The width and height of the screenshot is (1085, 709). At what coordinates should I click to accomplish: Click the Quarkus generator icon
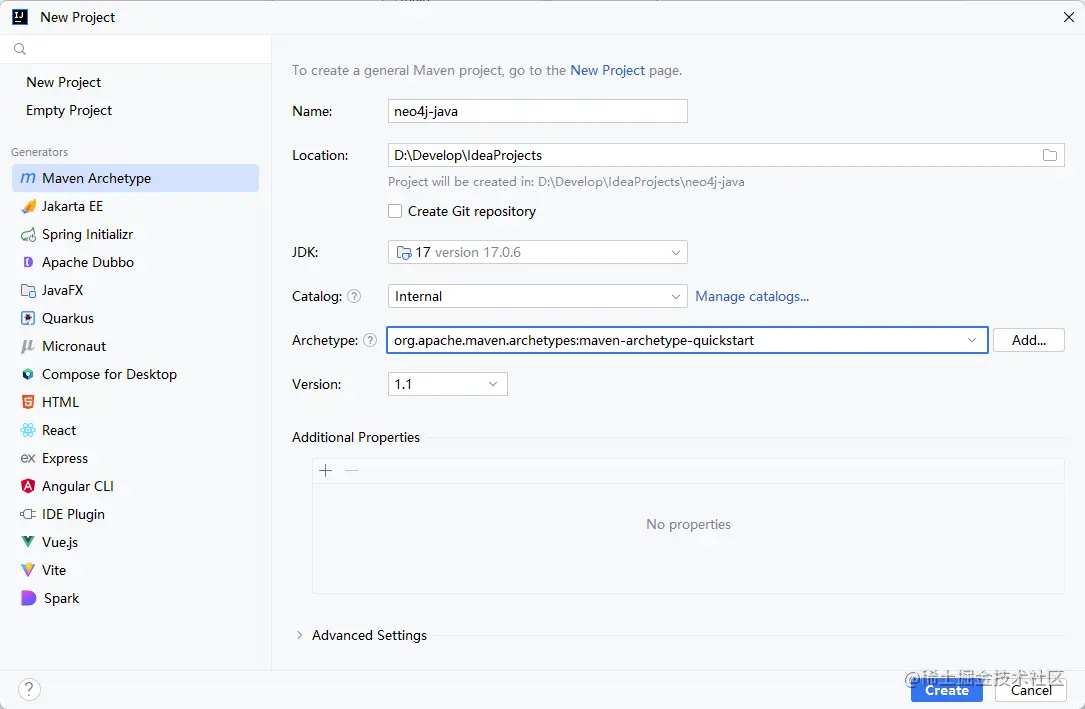[27, 318]
